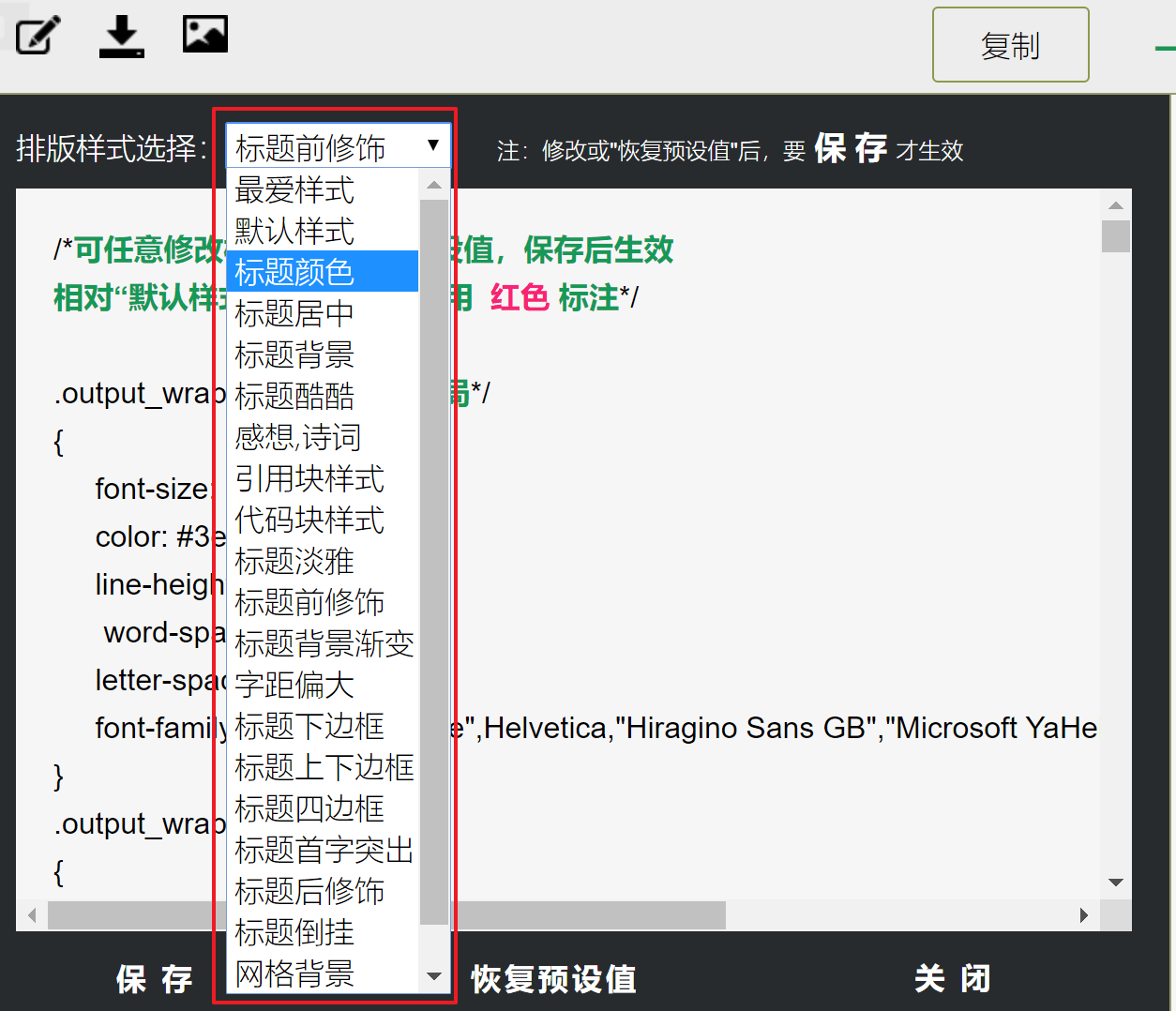Select the 标题四边框 option

coord(323,808)
